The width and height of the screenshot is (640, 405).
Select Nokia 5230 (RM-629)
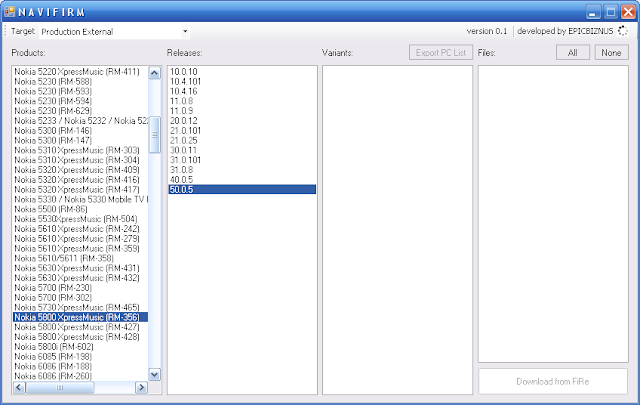tap(80, 111)
